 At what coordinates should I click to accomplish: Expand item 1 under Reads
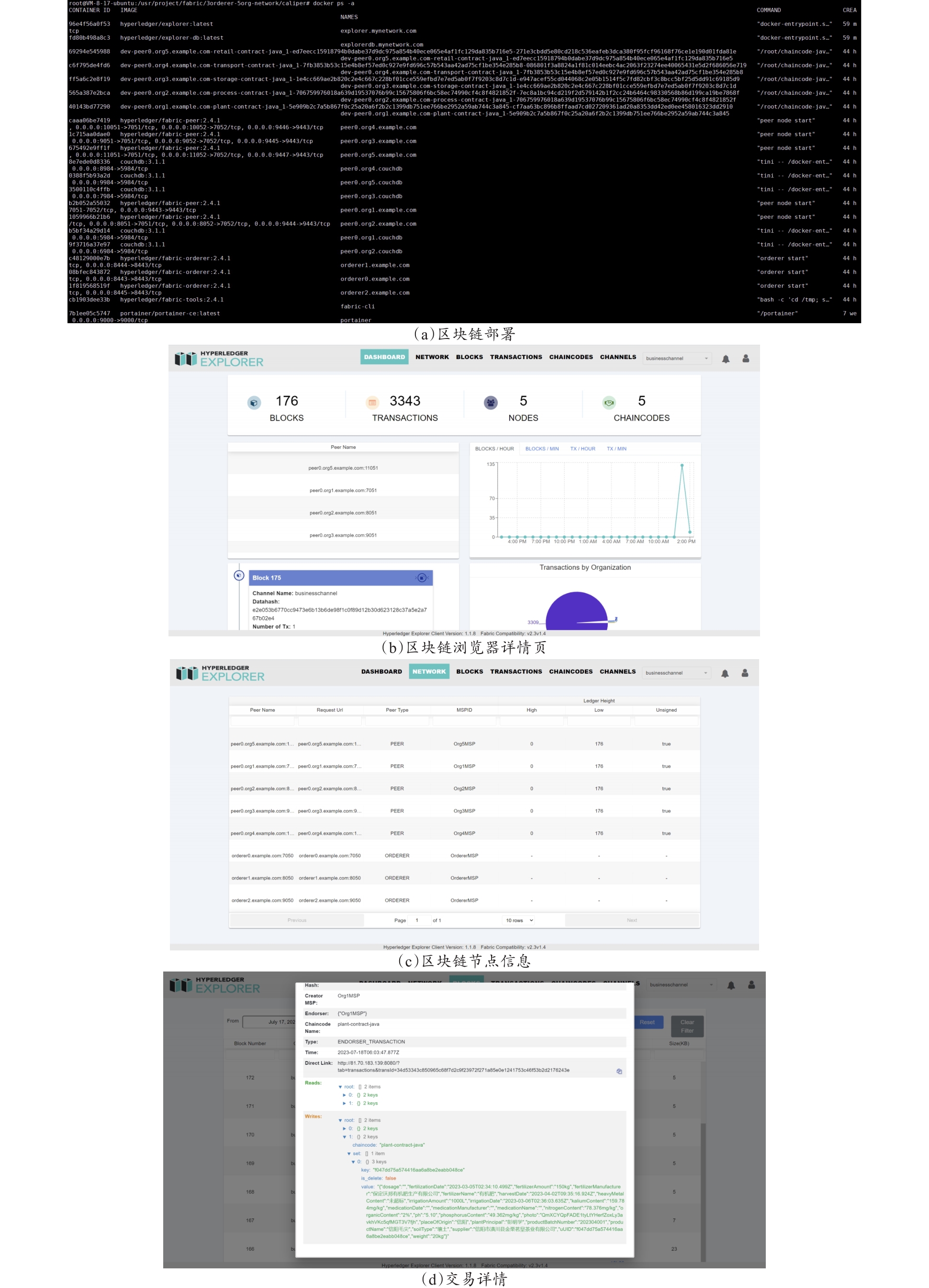[345, 1104]
